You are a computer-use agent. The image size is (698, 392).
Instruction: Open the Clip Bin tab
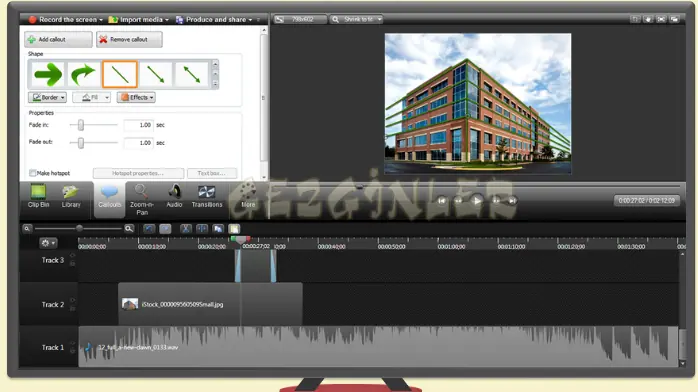[38, 196]
